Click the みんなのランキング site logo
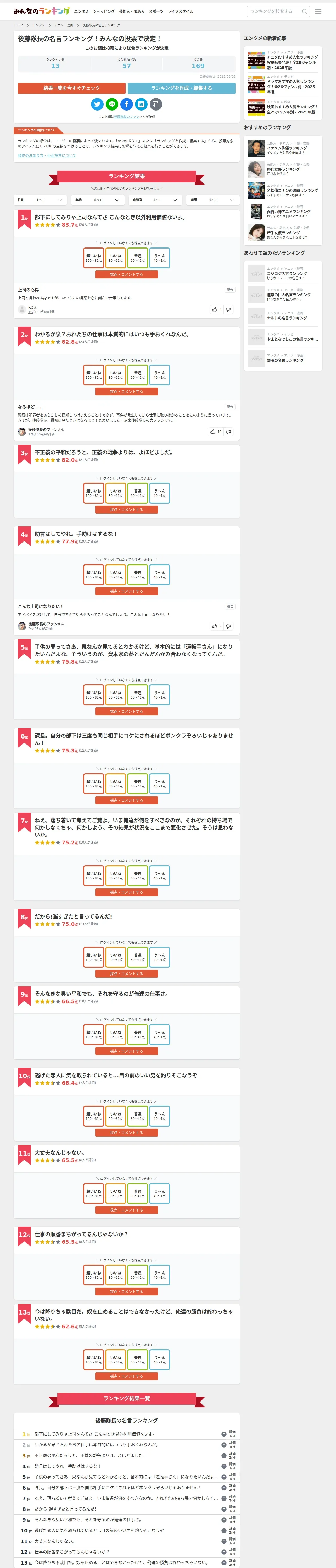The height and width of the screenshot is (1568, 336). 41,11
